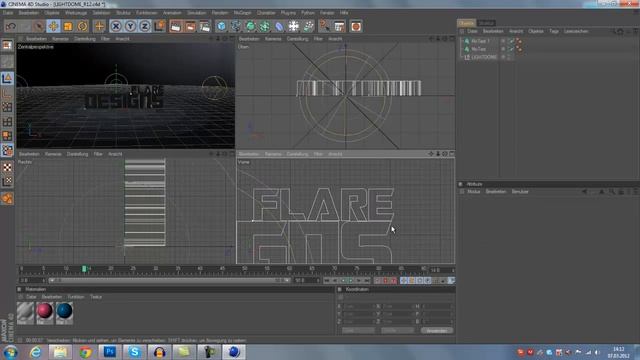Open the spline objects icon
Viewport: 640px width, 360px height.
click(x=236, y=26)
